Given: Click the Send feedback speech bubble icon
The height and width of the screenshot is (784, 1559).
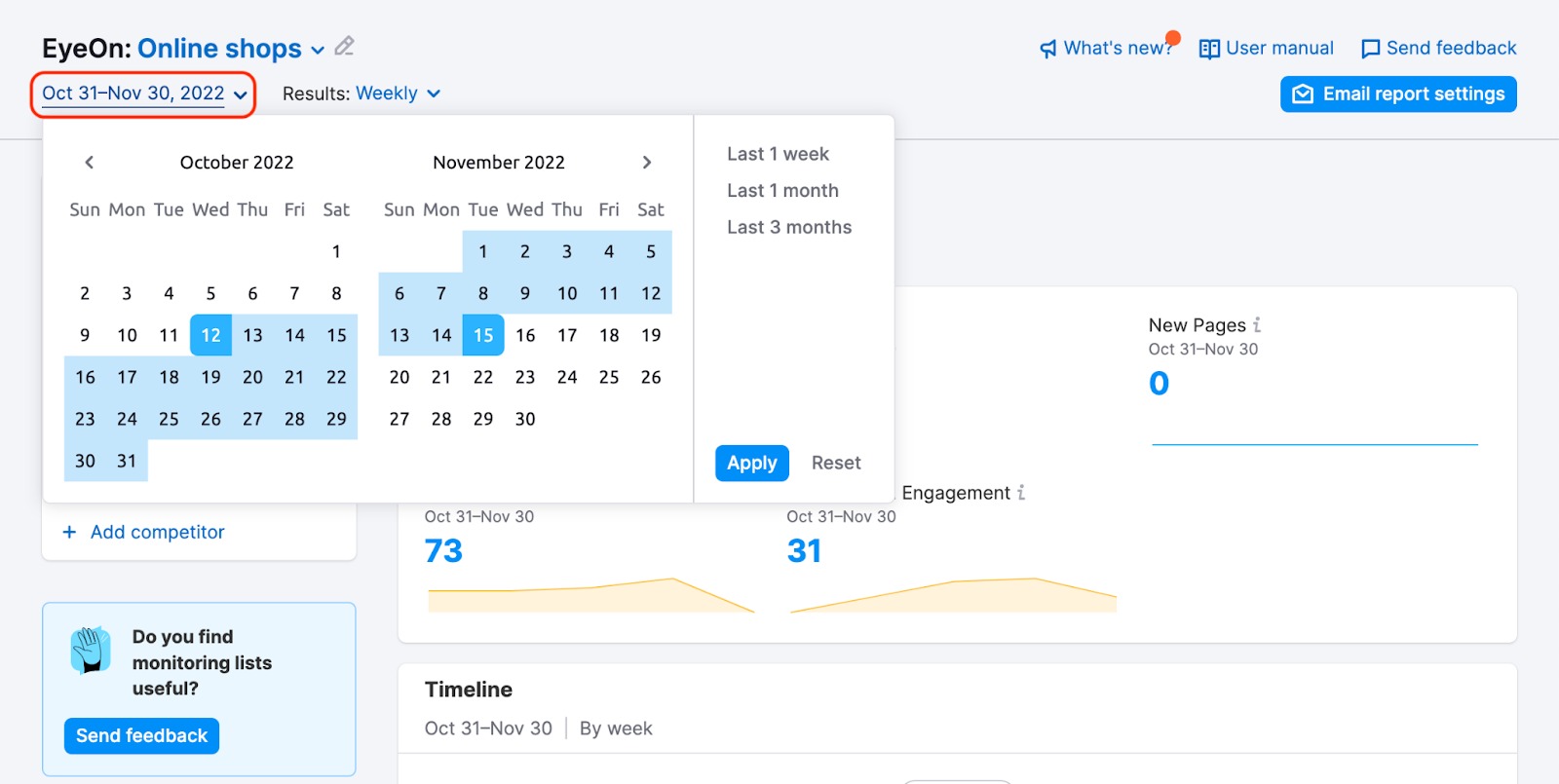Looking at the screenshot, I should [x=1370, y=49].
